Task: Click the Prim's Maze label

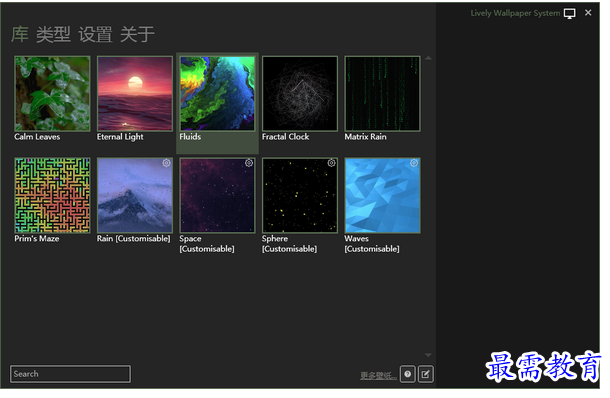Action: click(x=37, y=239)
